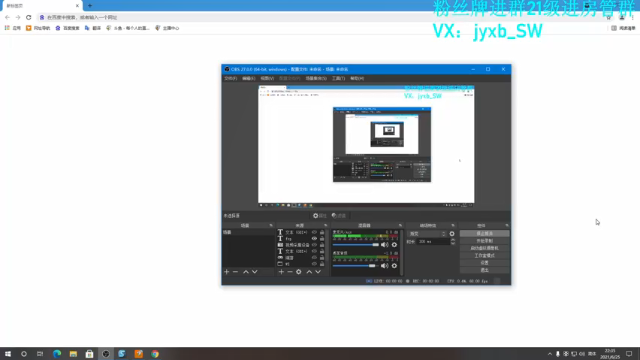Open the 工具(T) menu in OBS
Image resolution: width=640 pixels, height=360 pixels.
[x=338, y=78]
